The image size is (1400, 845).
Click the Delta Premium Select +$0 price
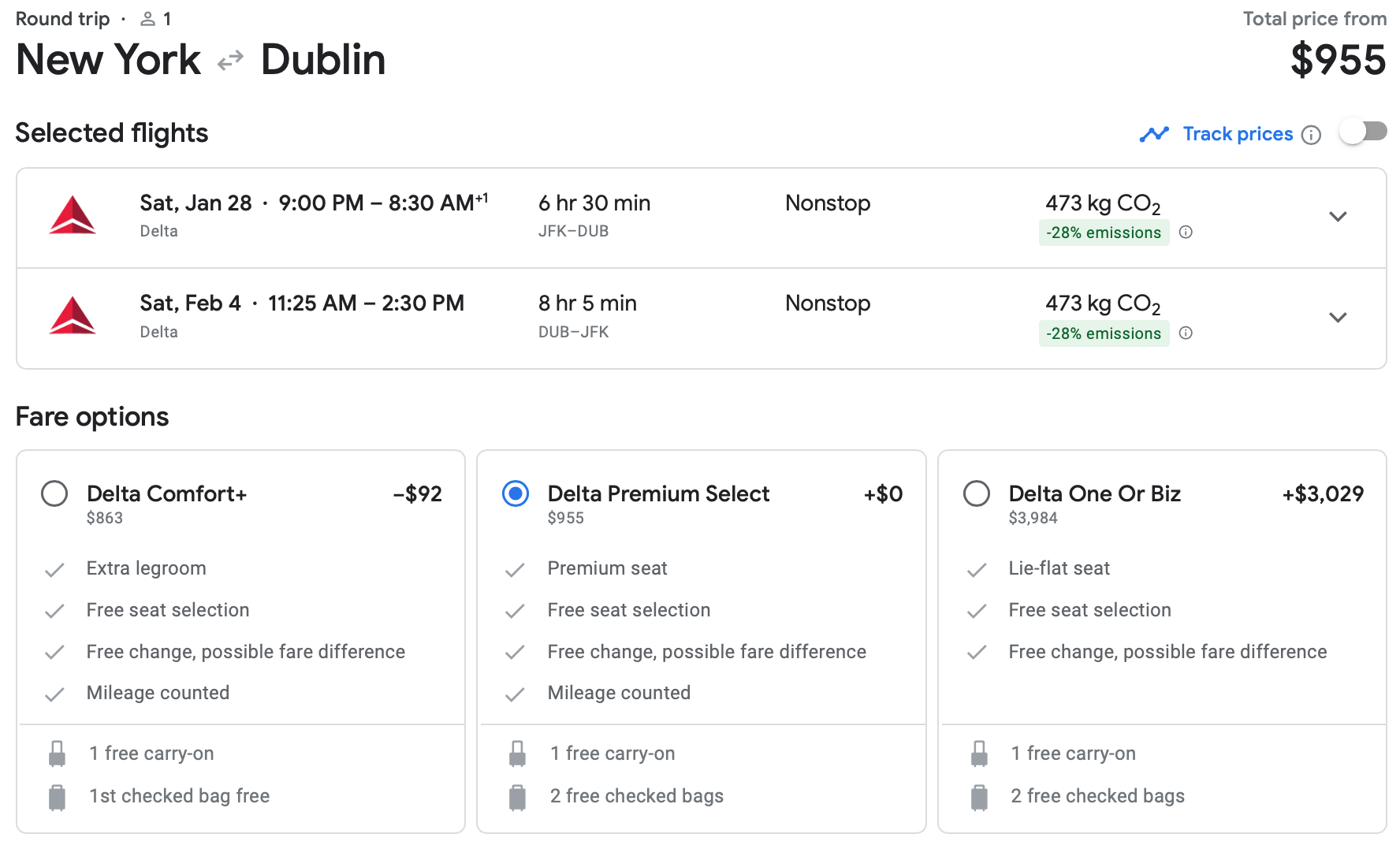[x=883, y=494]
